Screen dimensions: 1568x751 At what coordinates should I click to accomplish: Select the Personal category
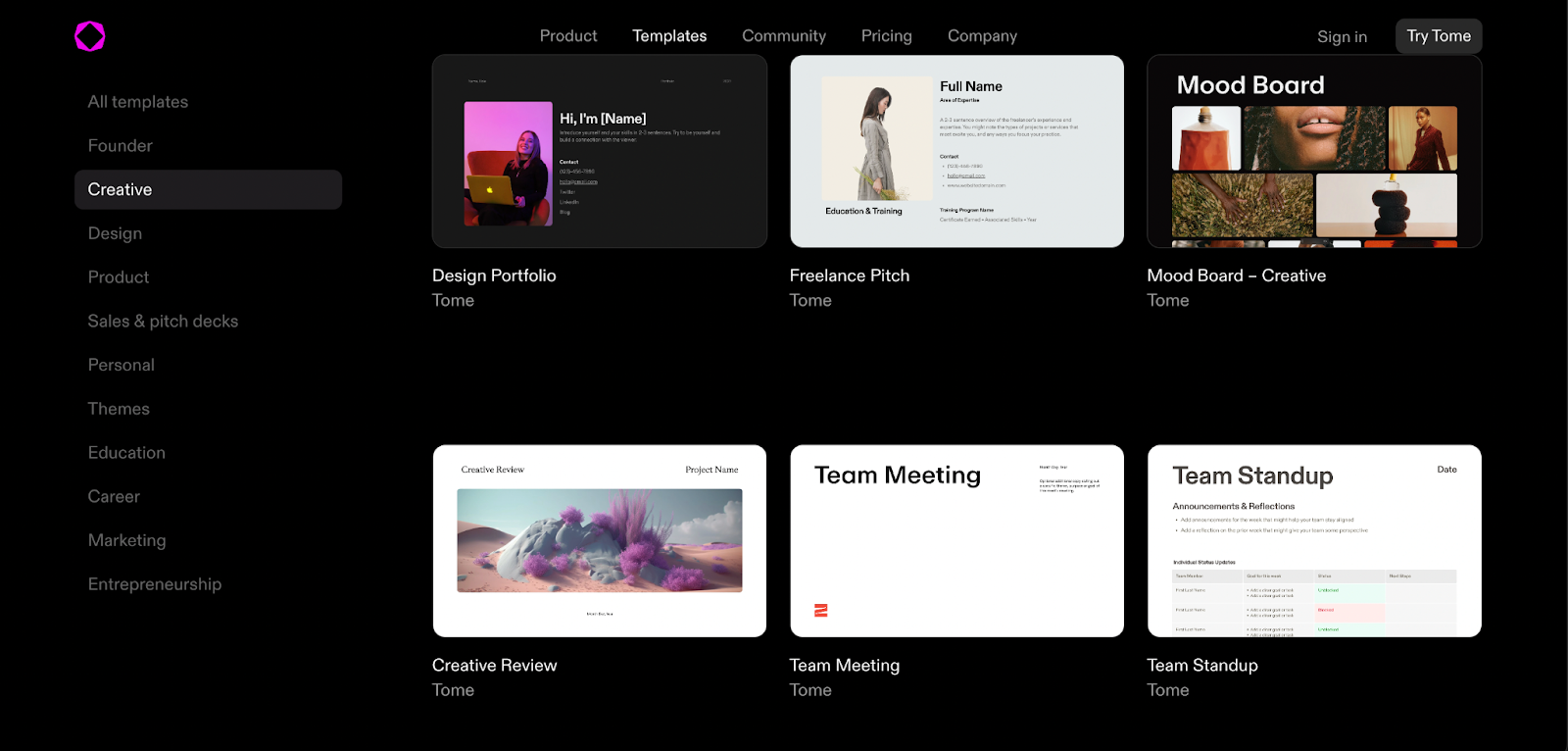pyautogui.click(x=122, y=365)
